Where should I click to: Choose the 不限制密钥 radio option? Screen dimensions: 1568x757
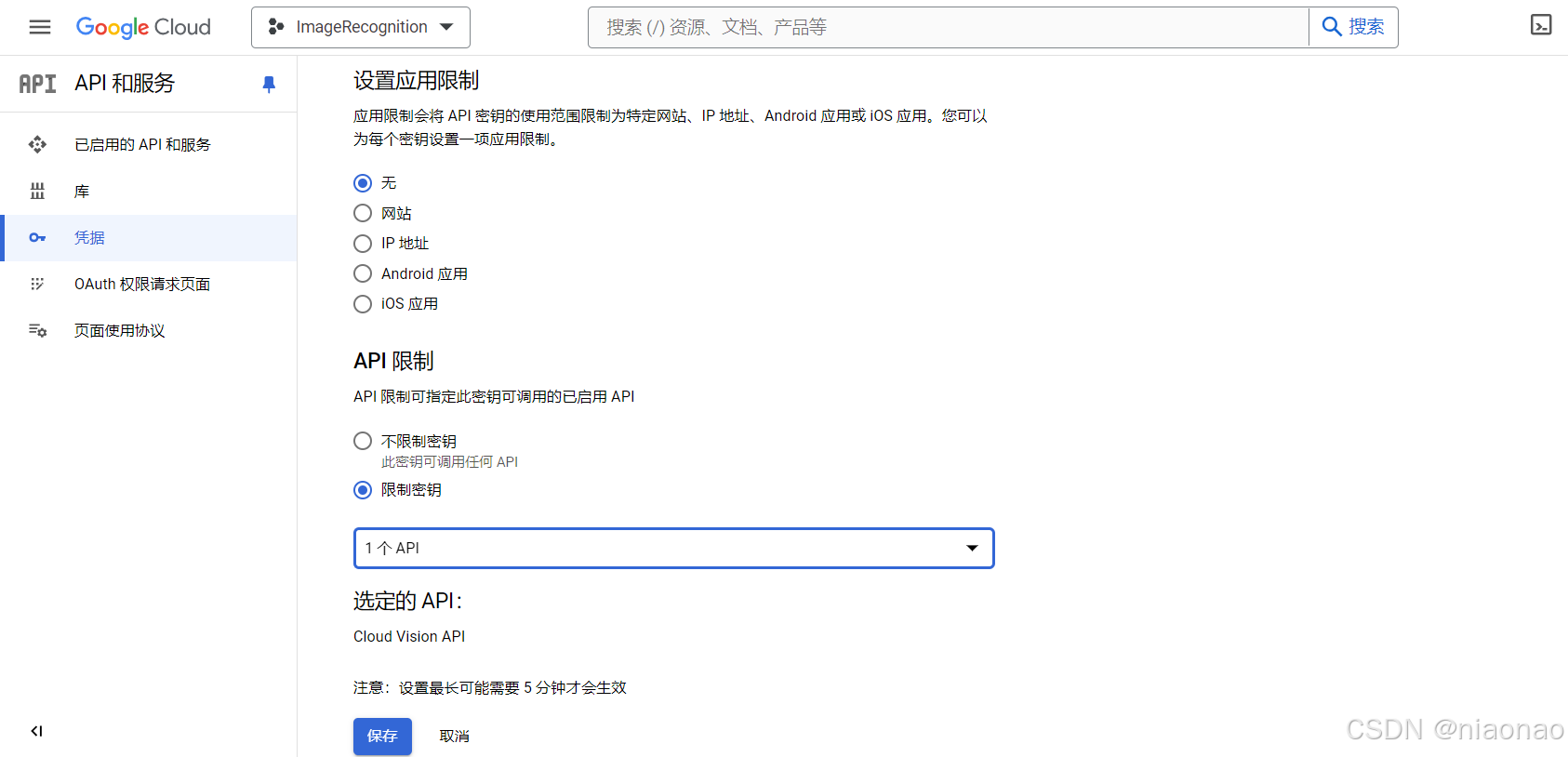click(x=363, y=441)
